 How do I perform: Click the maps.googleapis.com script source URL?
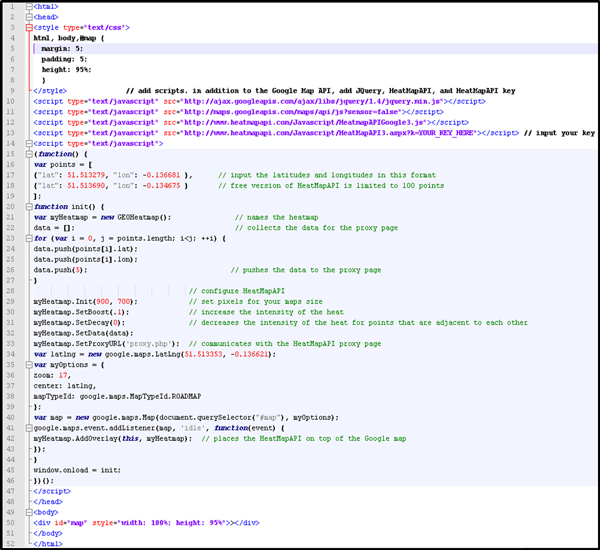click(292, 112)
